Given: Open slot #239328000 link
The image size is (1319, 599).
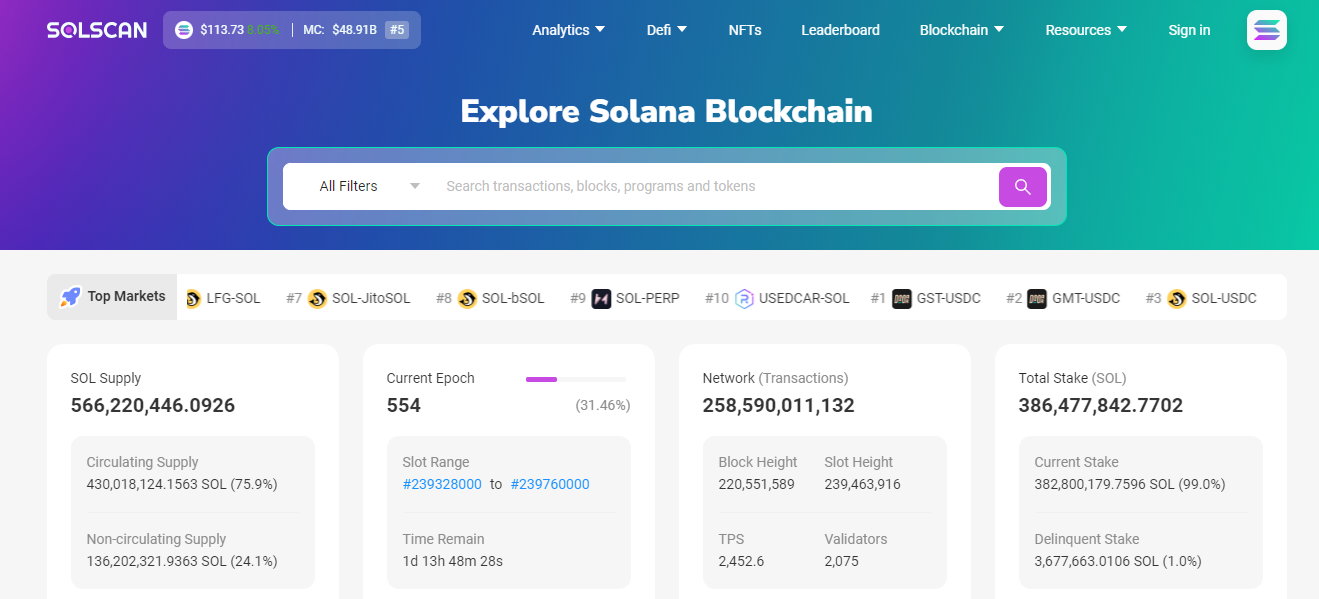Looking at the screenshot, I should (442, 484).
